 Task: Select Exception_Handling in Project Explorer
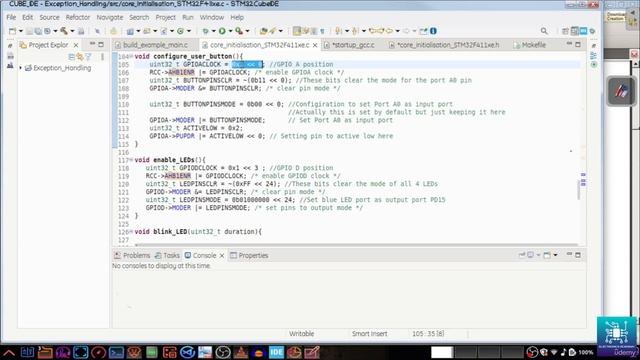[x=62, y=68]
